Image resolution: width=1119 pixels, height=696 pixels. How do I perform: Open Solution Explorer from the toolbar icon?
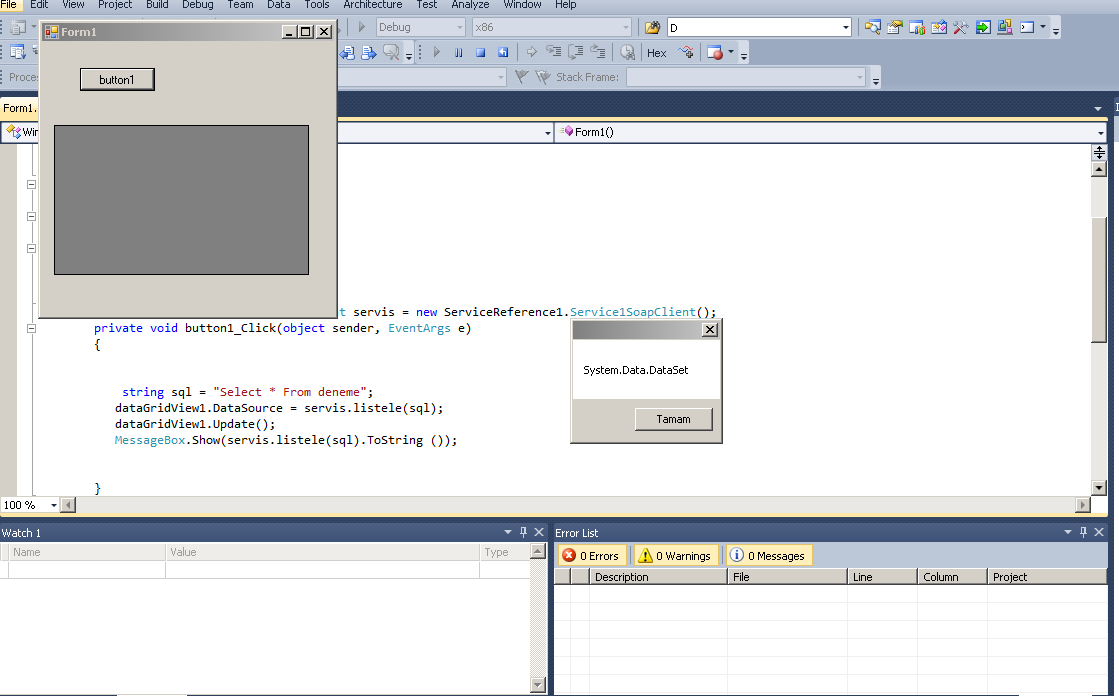tap(873, 27)
